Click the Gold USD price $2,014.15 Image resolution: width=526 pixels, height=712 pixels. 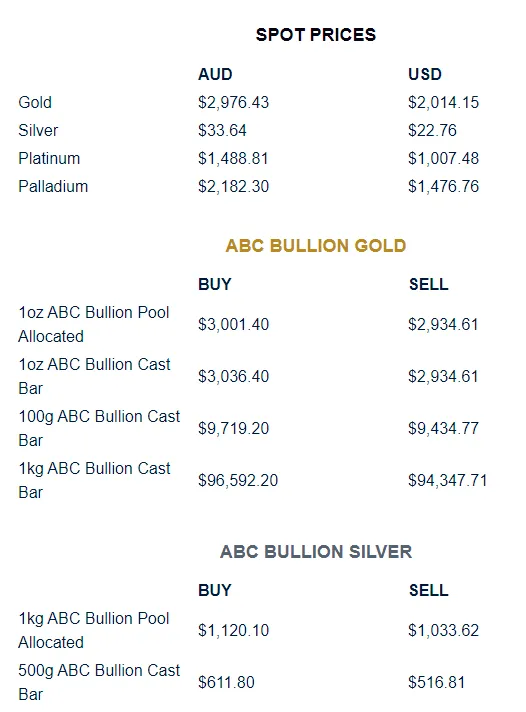pyautogui.click(x=443, y=103)
